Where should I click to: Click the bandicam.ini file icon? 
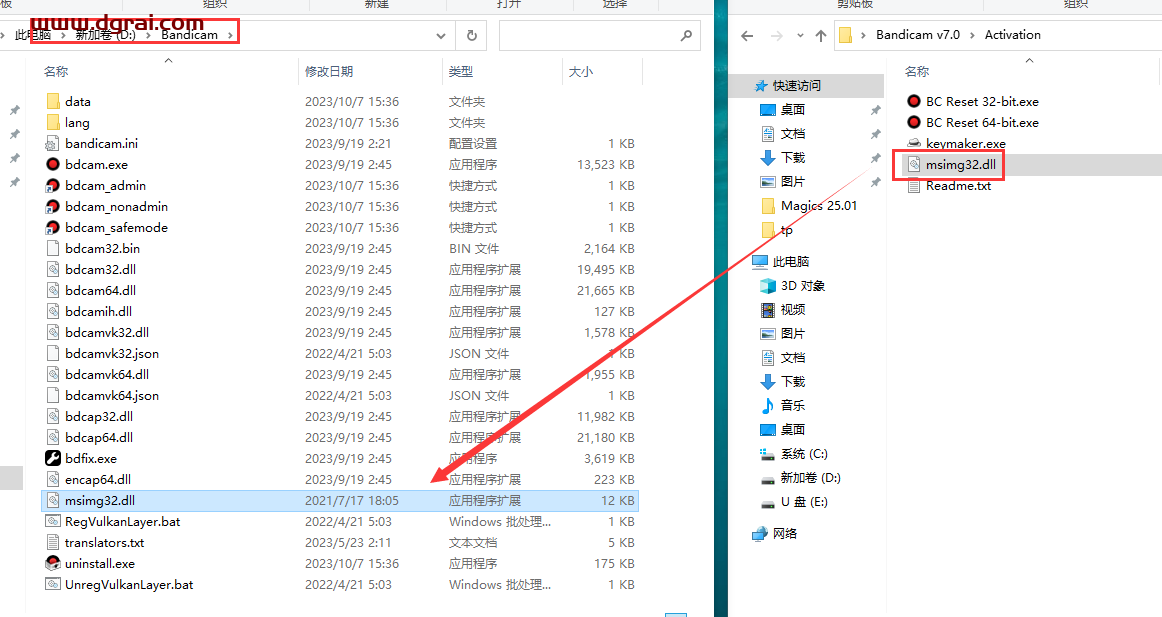[x=53, y=144]
